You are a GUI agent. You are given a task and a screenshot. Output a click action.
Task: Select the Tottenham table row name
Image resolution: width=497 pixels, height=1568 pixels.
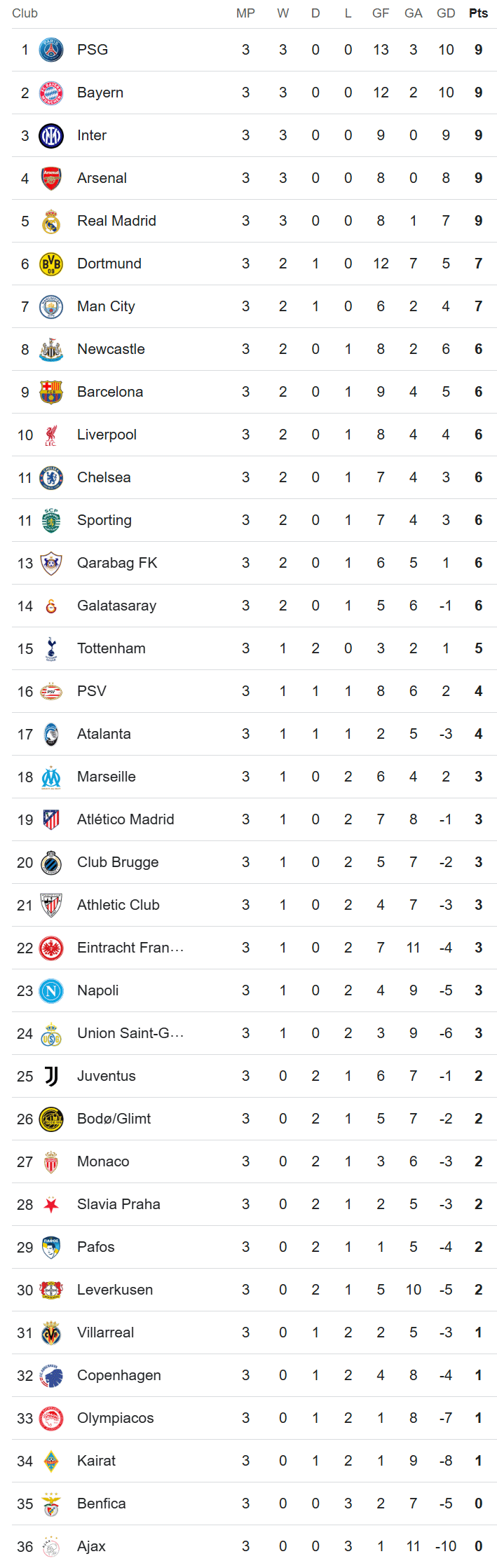coord(111,648)
